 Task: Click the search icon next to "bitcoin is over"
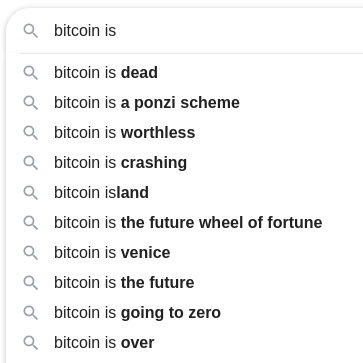click(31, 343)
